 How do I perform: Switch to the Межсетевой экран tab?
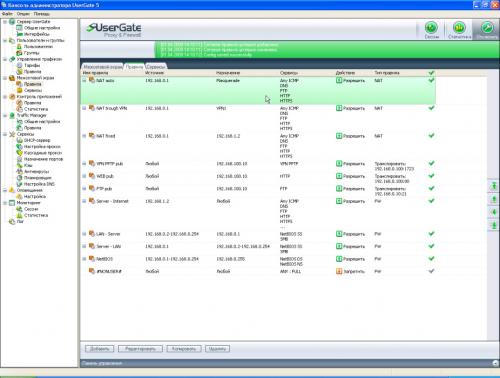(103, 67)
